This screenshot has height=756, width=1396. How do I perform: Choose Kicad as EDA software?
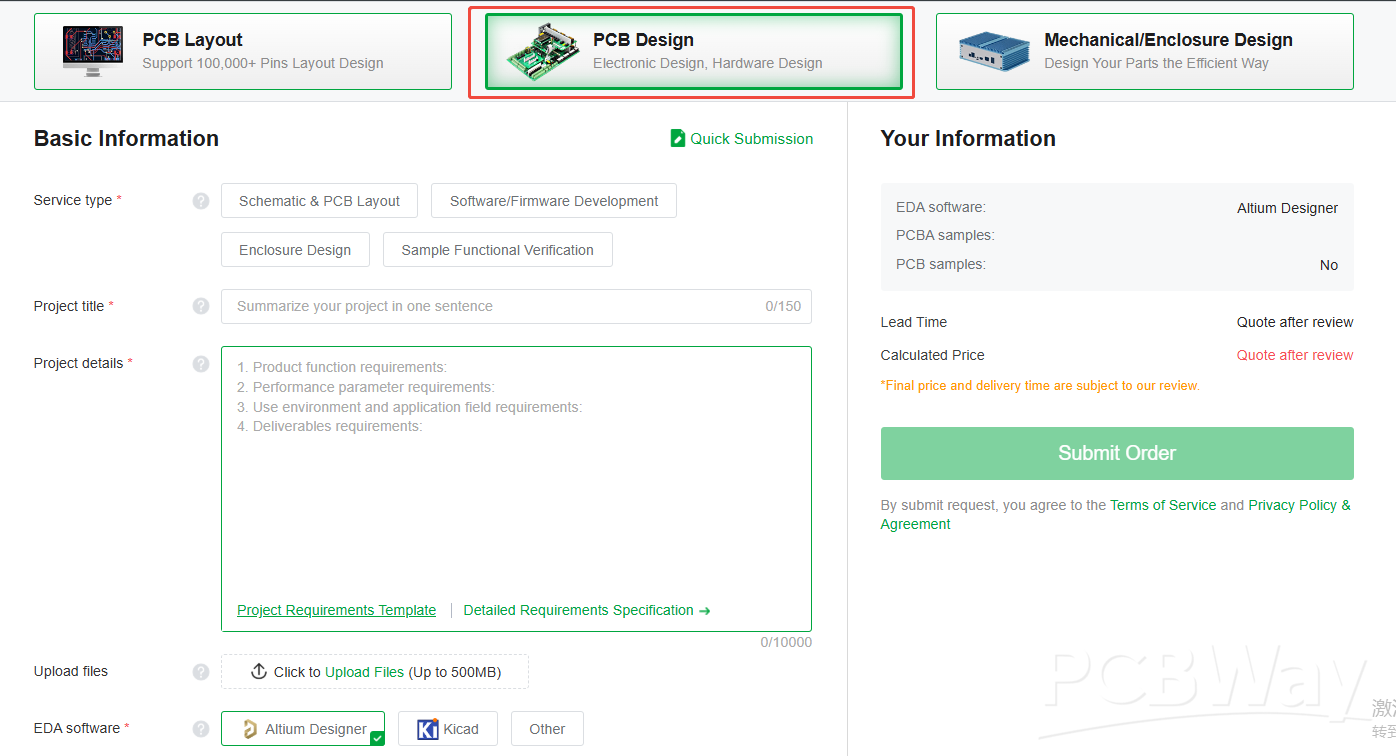pyautogui.click(x=447, y=729)
